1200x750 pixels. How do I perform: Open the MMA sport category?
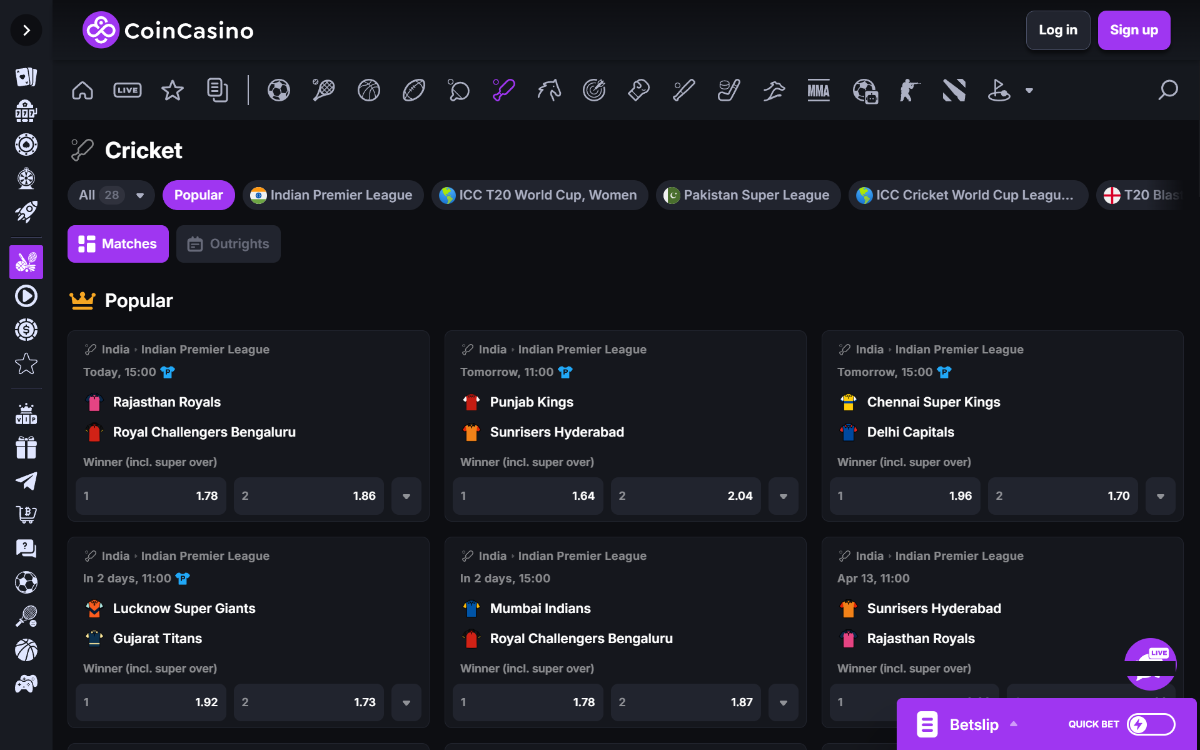coord(818,91)
